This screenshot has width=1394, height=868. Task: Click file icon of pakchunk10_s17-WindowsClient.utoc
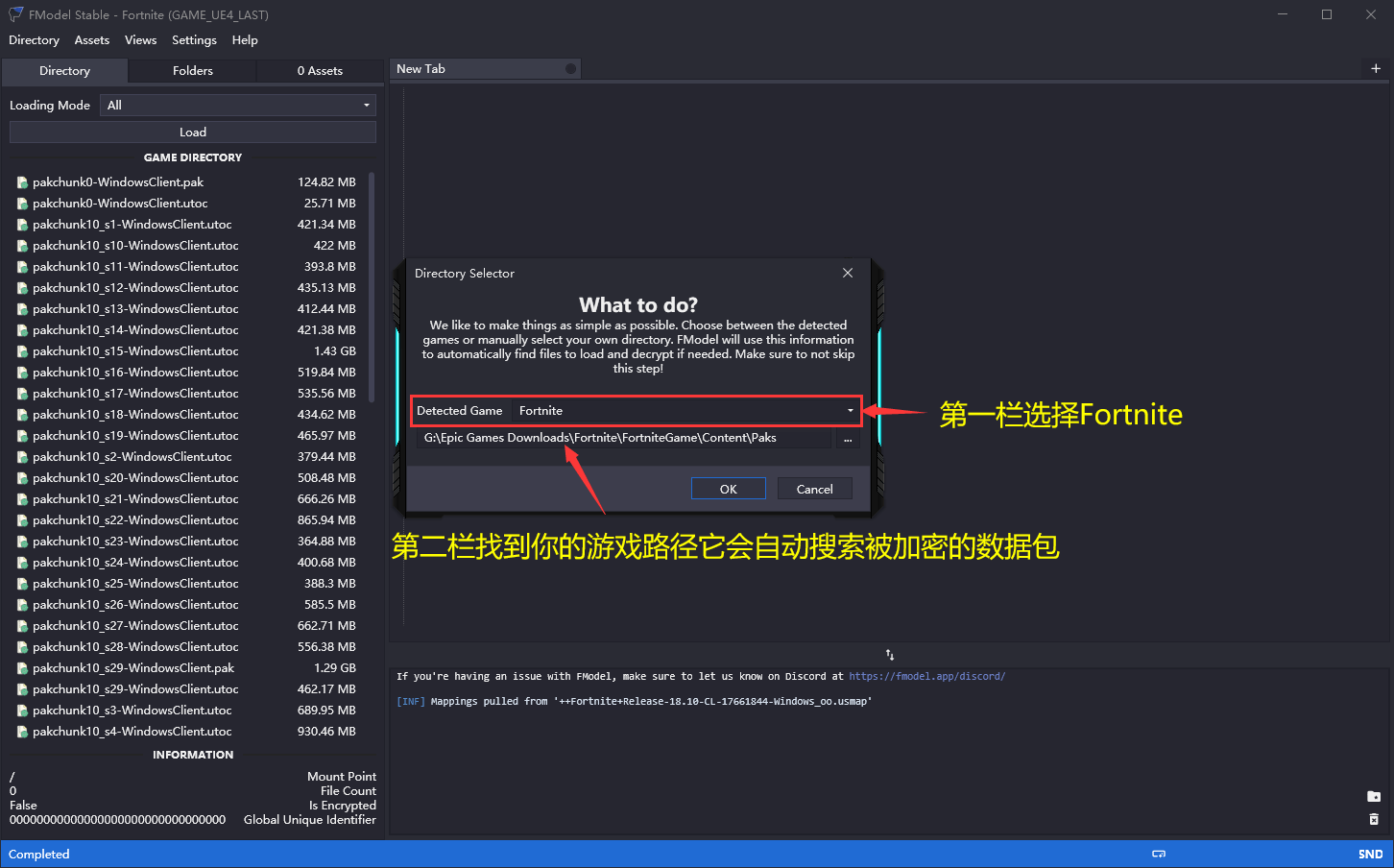(x=22, y=394)
